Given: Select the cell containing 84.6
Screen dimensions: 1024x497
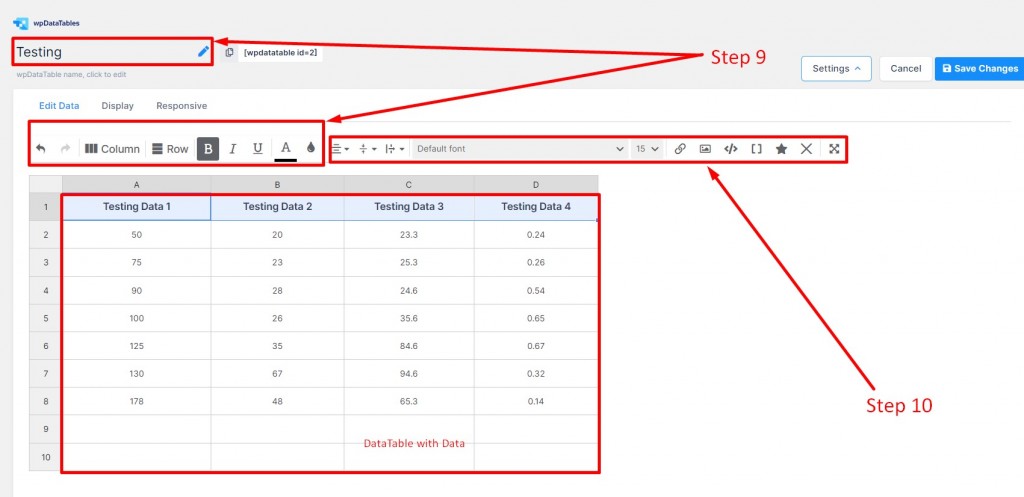Looking at the screenshot, I should point(409,346).
